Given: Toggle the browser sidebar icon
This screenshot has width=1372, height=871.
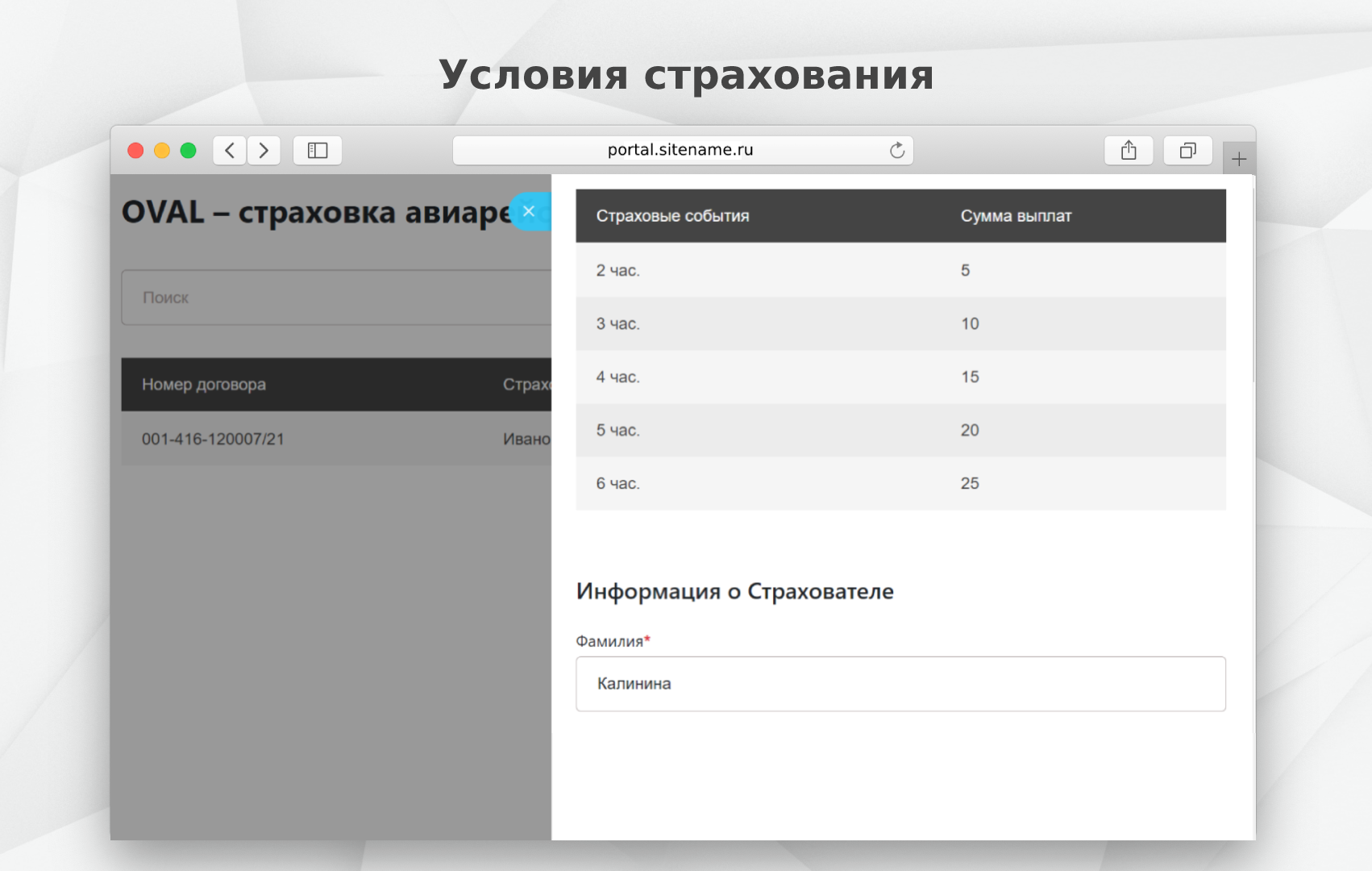Looking at the screenshot, I should point(318,151).
